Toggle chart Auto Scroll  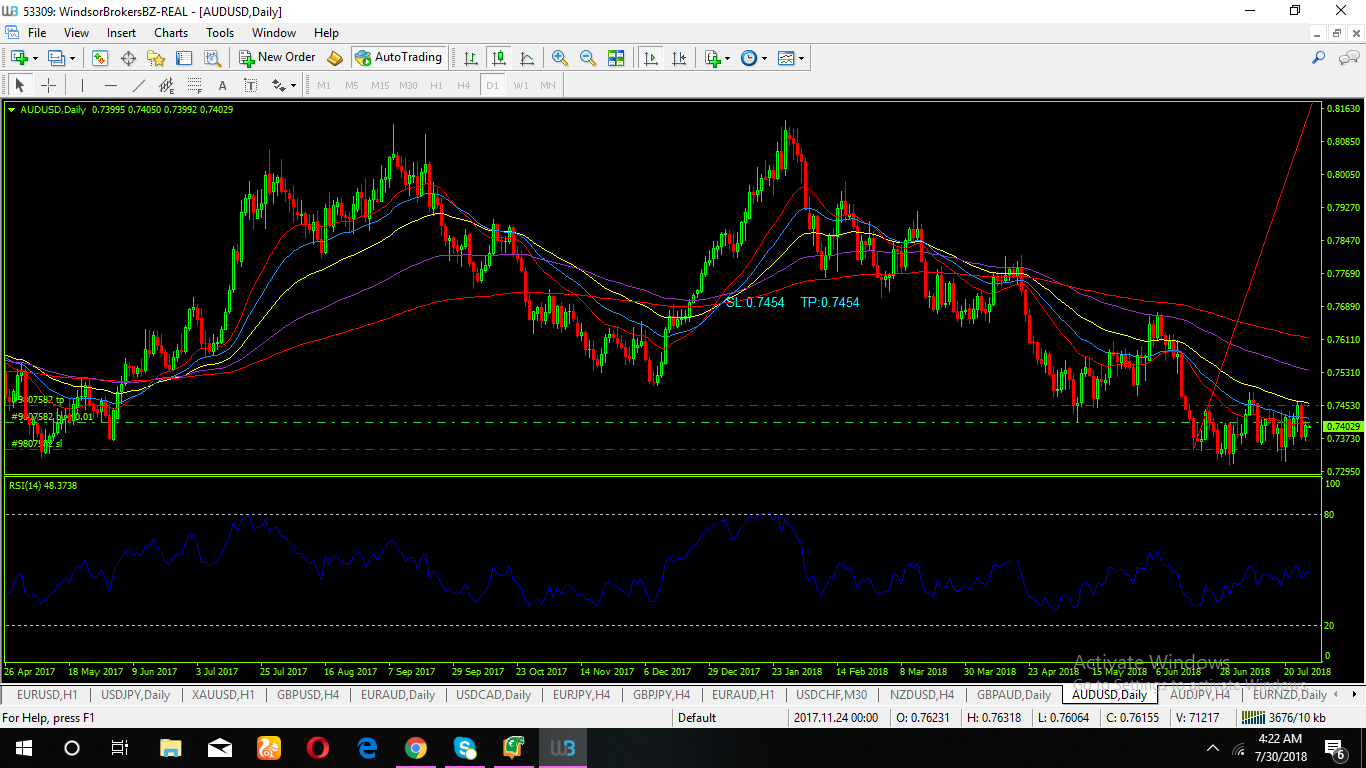coord(651,58)
